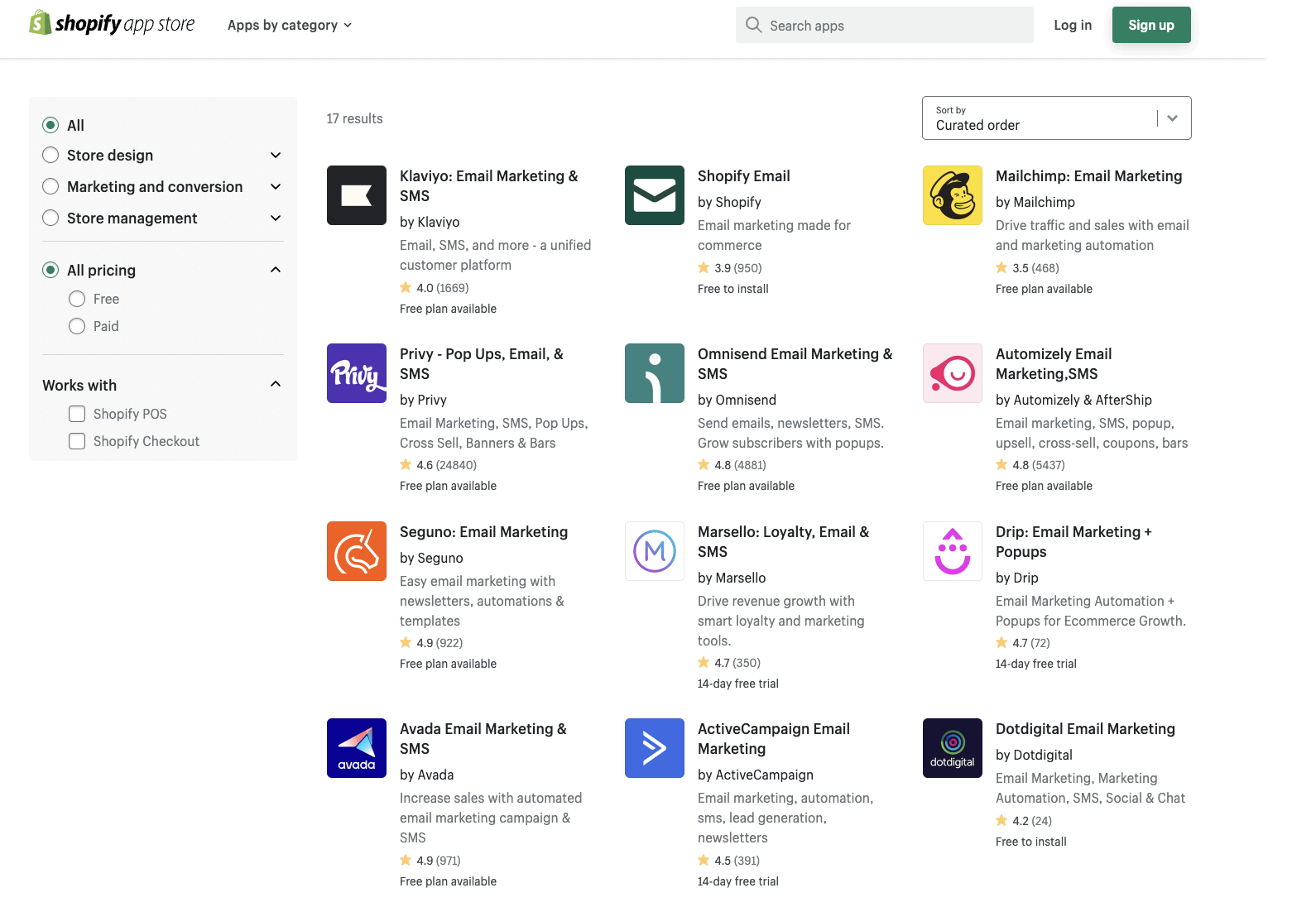
Task: Click the 17 results count text
Action: tap(354, 118)
